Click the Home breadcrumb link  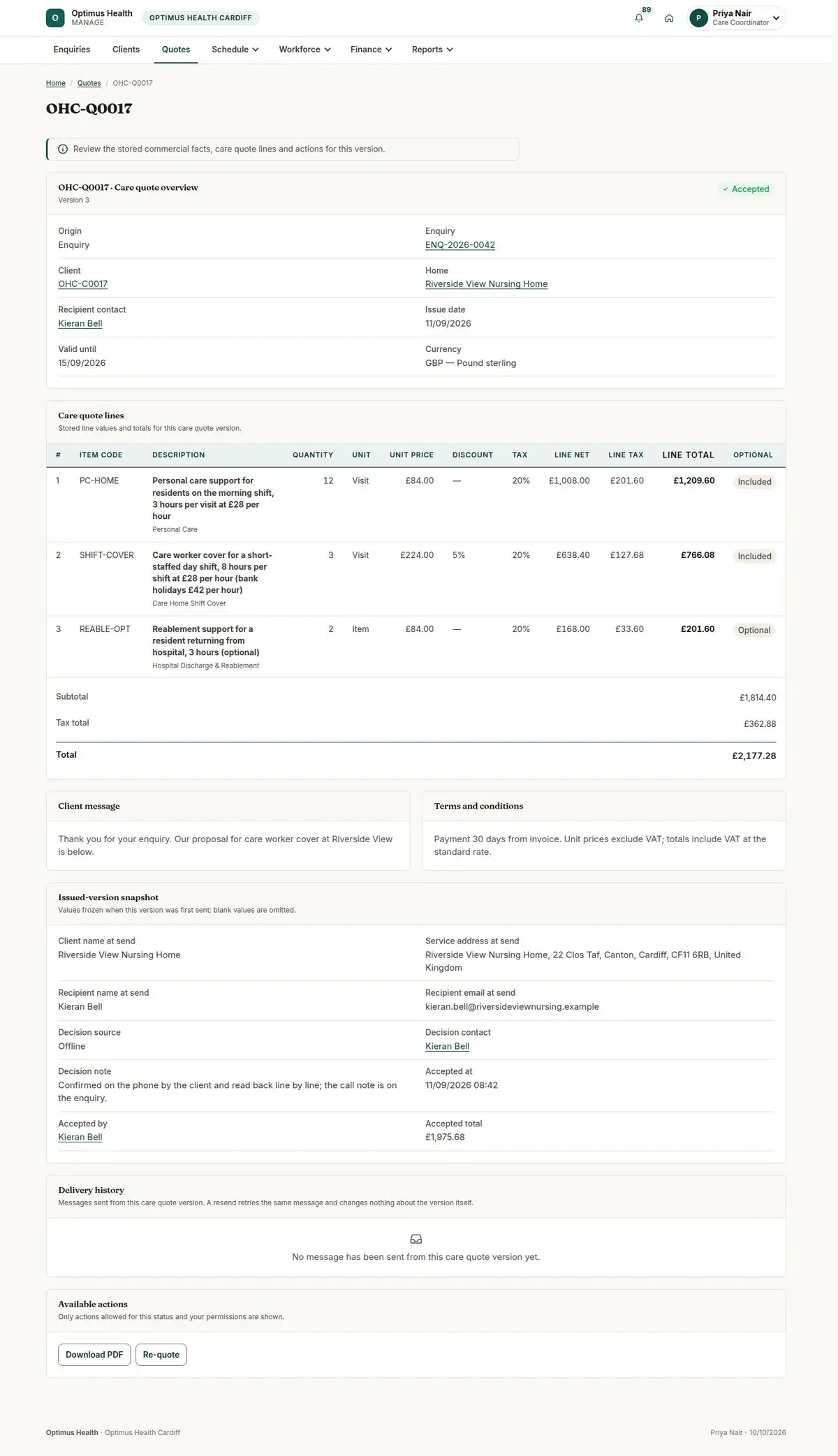[56, 83]
